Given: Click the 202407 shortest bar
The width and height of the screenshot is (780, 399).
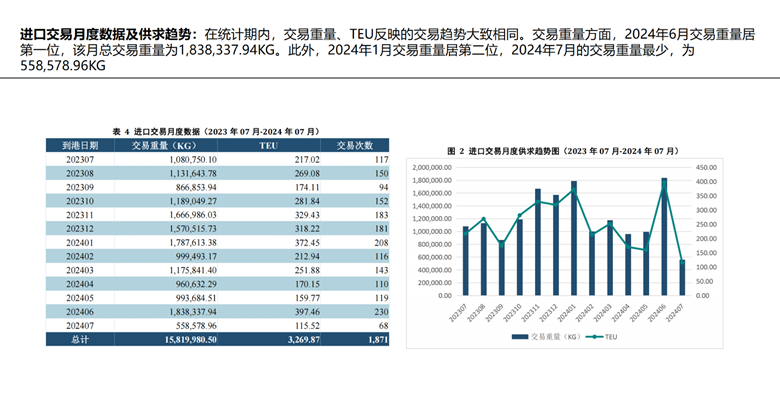Looking at the screenshot, I should click(x=682, y=278).
